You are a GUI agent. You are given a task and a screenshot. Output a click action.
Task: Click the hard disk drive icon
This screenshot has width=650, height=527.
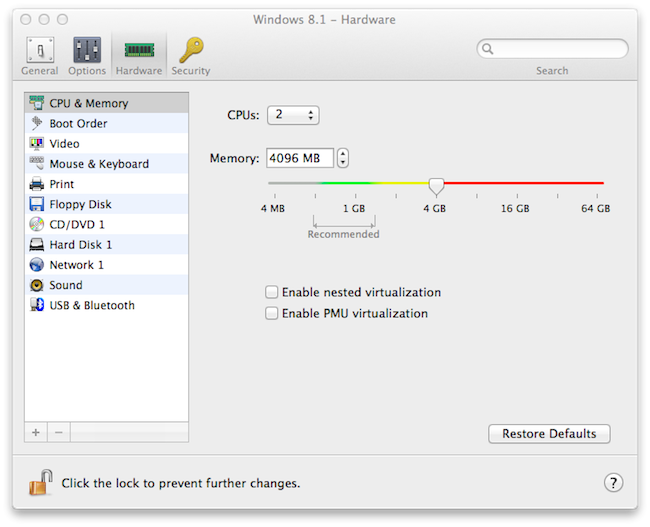[x=37, y=245]
